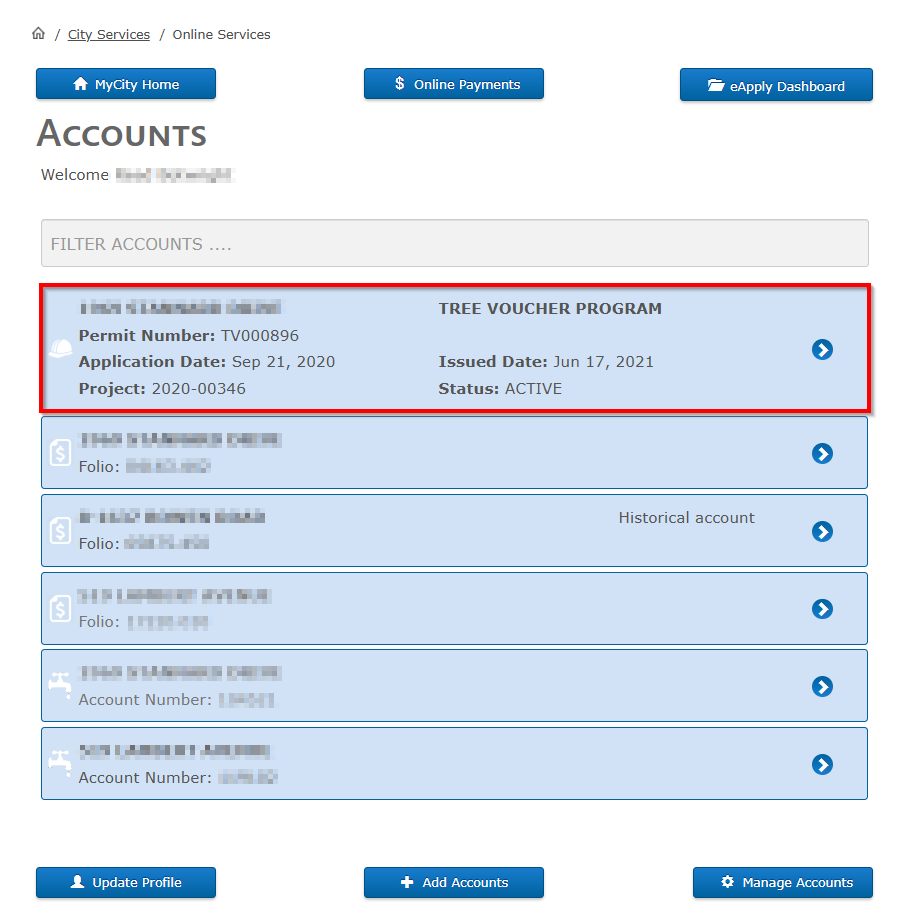Go to MyCity Home

126,84
